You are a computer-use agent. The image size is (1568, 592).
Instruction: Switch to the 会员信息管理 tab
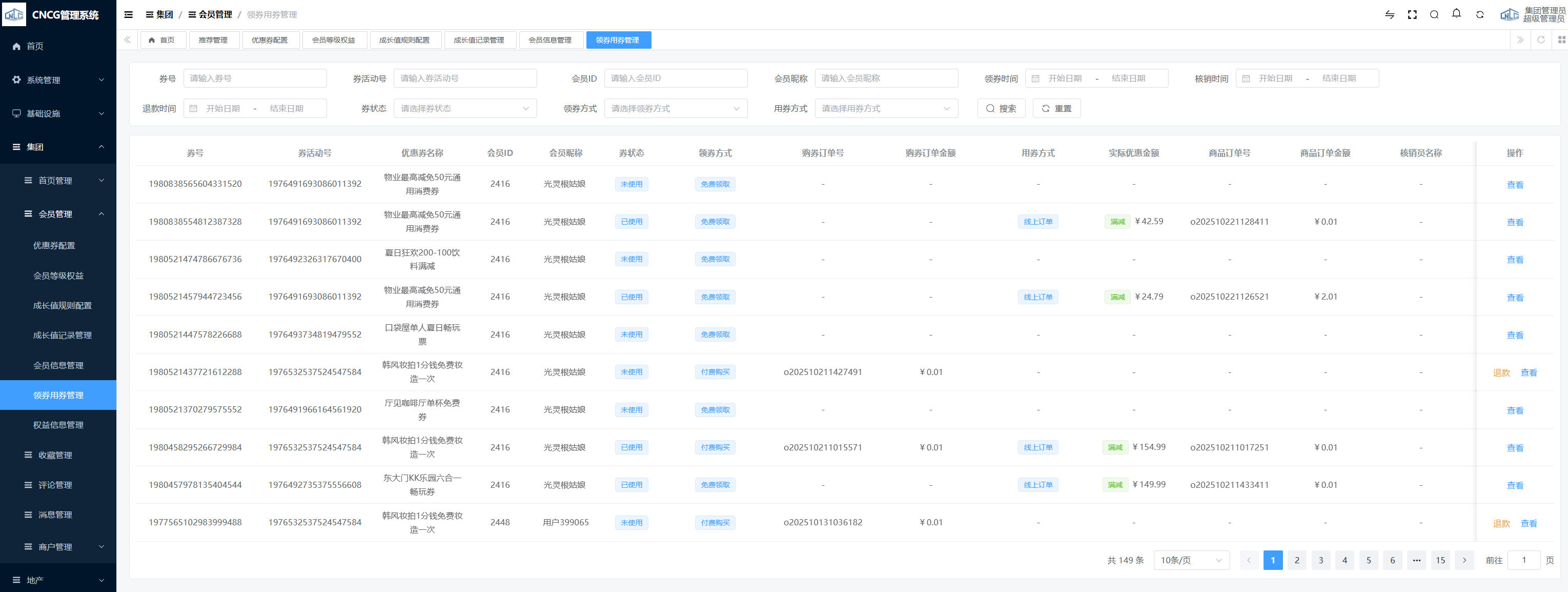(x=549, y=40)
